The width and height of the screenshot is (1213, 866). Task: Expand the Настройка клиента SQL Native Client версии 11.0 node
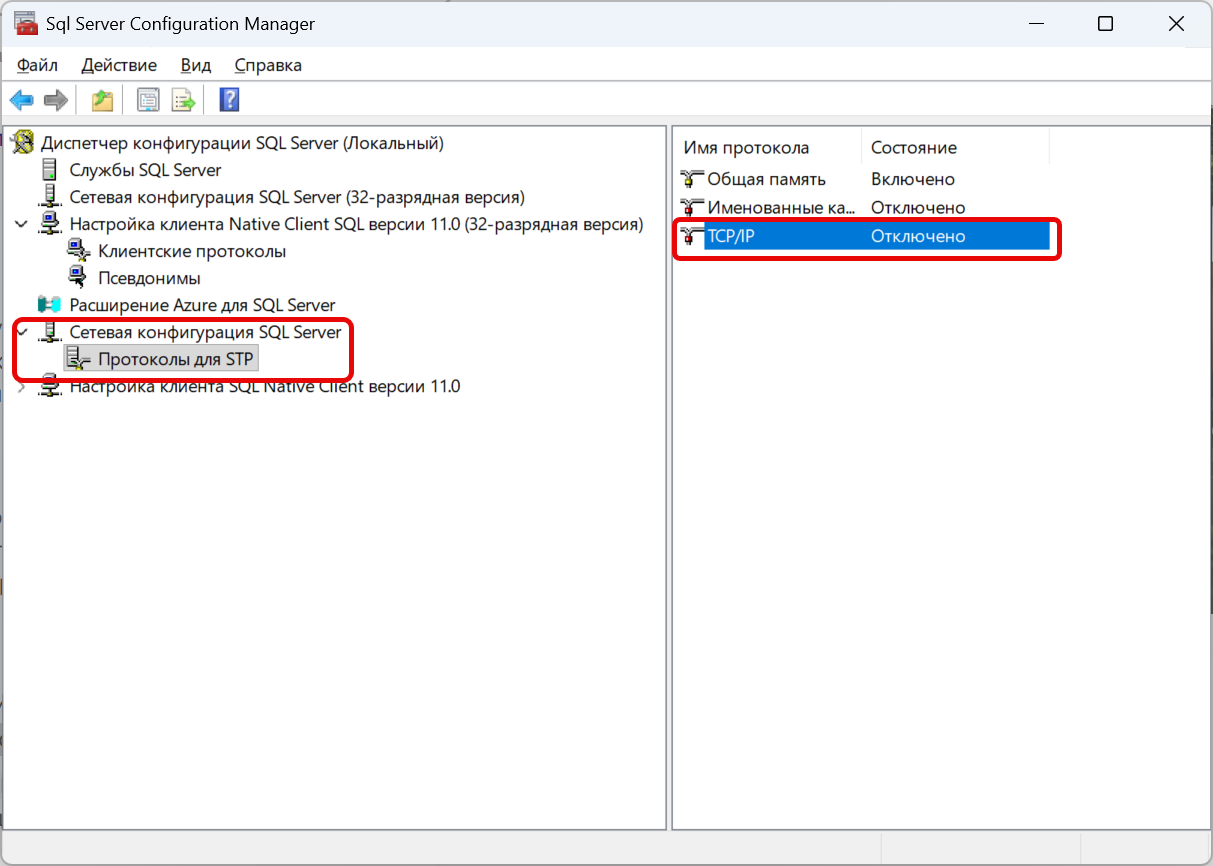[21, 387]
